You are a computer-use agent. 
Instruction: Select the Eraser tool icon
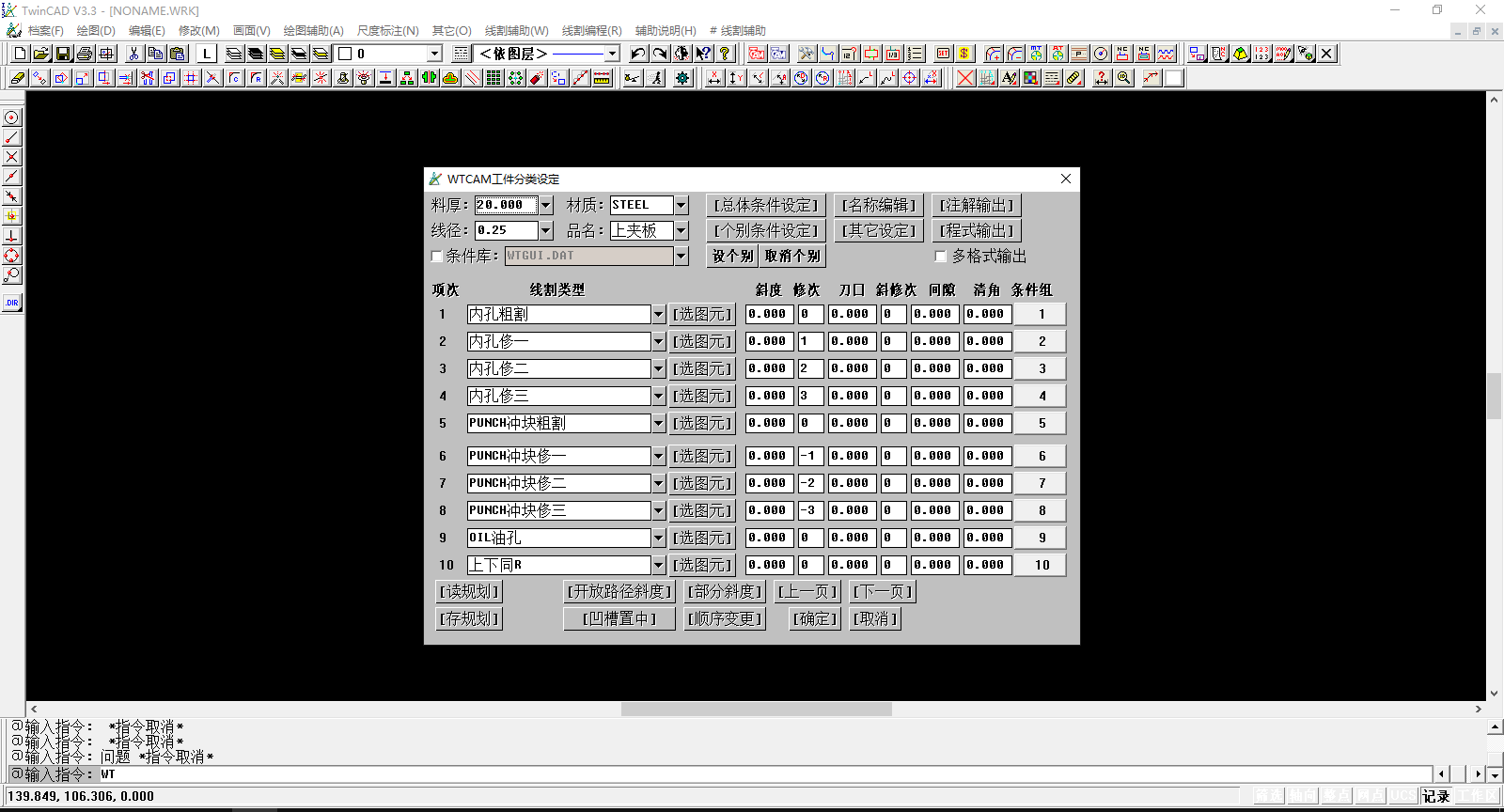(18, 78)
